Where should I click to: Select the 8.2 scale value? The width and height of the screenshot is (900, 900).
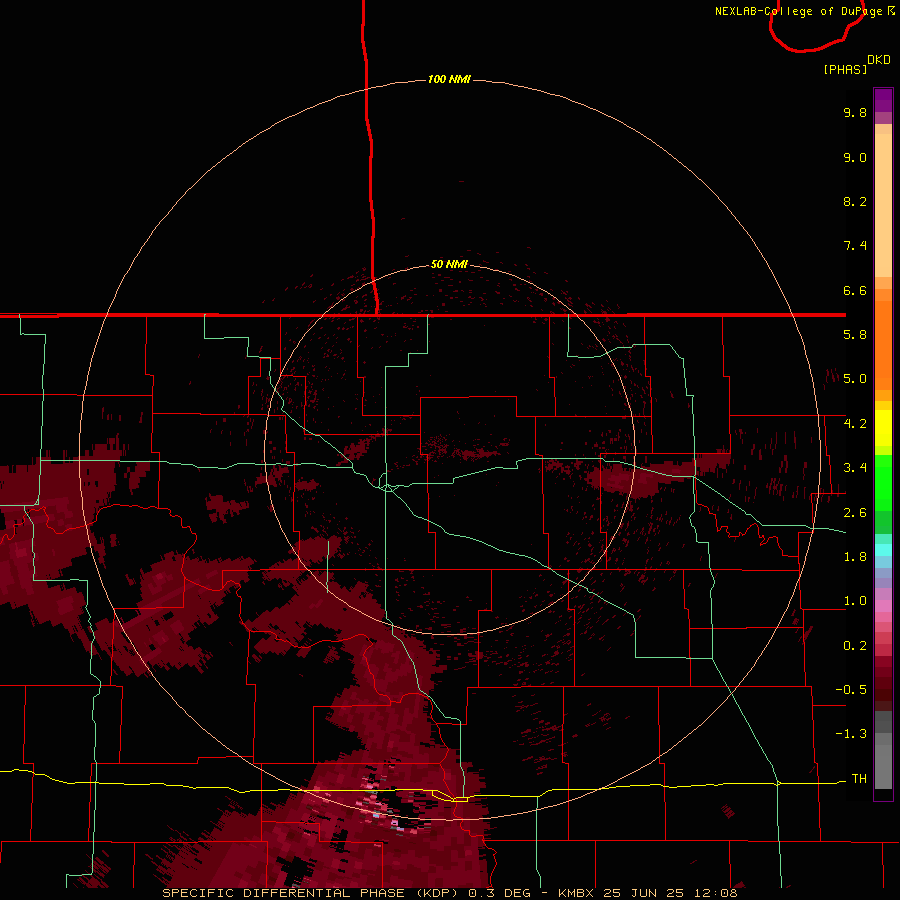pyautogui.click(x=855, y=201)
